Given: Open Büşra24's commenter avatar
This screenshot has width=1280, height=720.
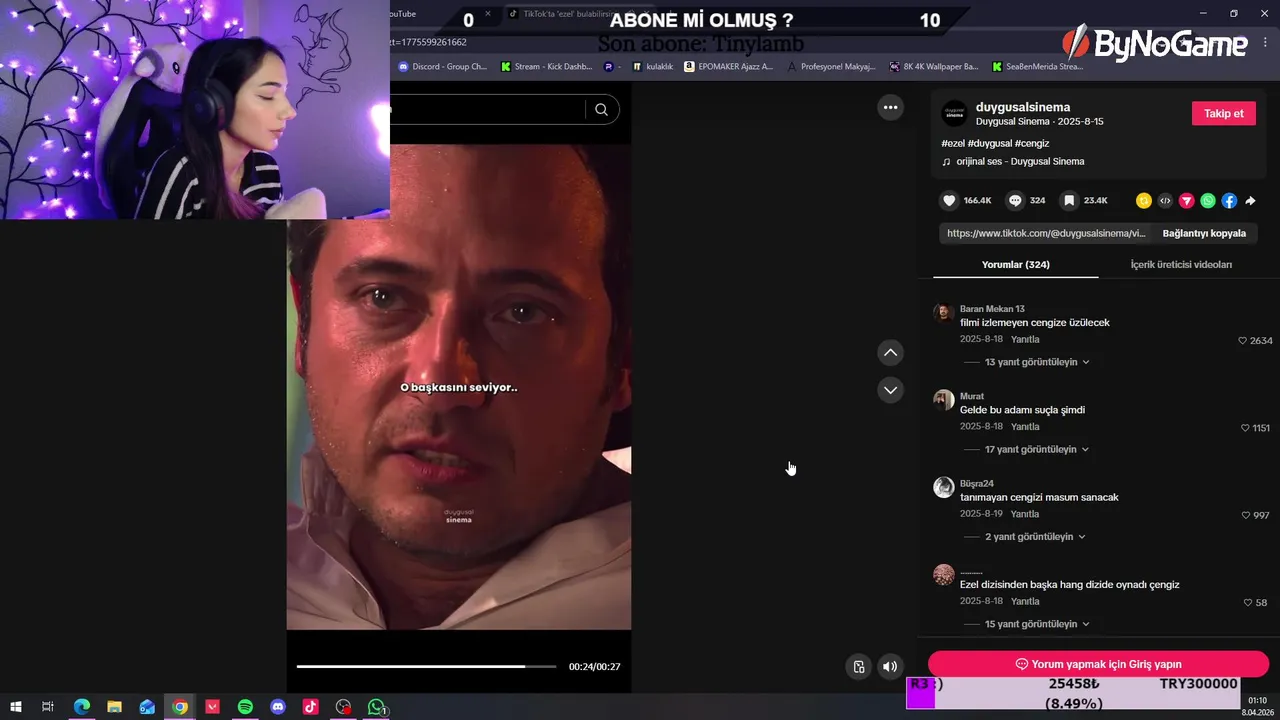Looking at the screenshot, I should pyautogui.click(x=943, y=487).
